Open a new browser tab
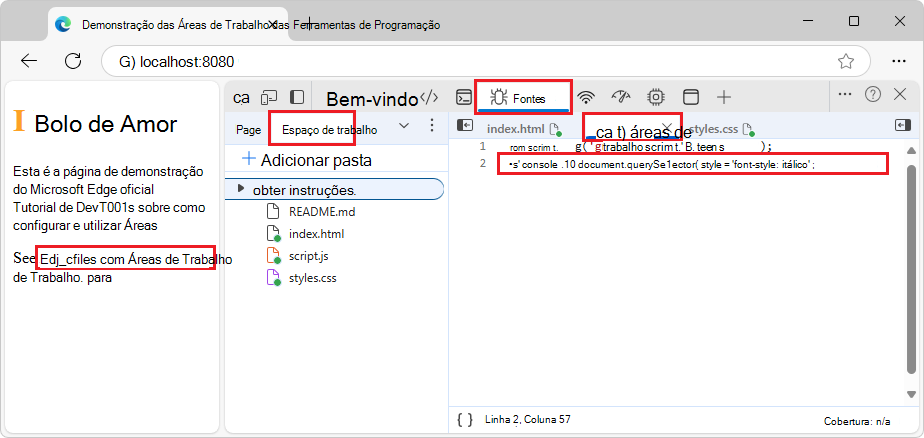The height and width of the screenshot is (438, 924). tap(311, 25)
